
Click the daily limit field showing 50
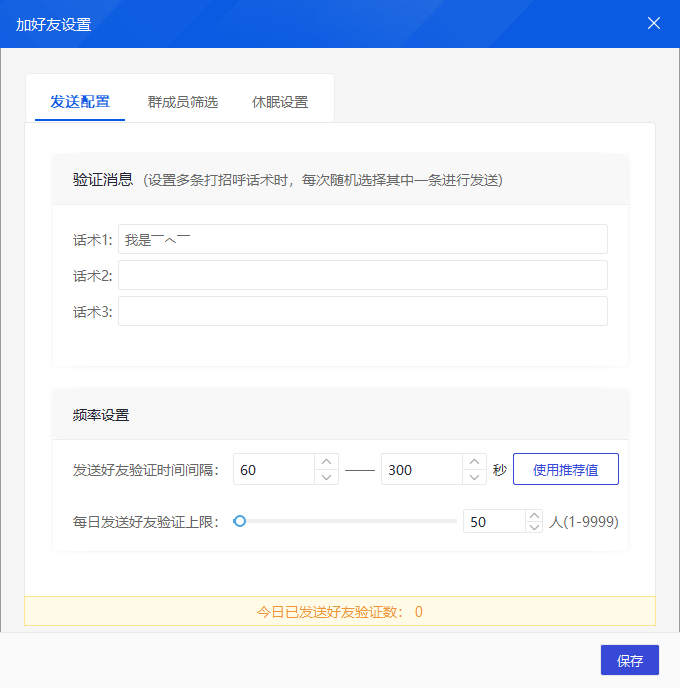click(493, 522)
